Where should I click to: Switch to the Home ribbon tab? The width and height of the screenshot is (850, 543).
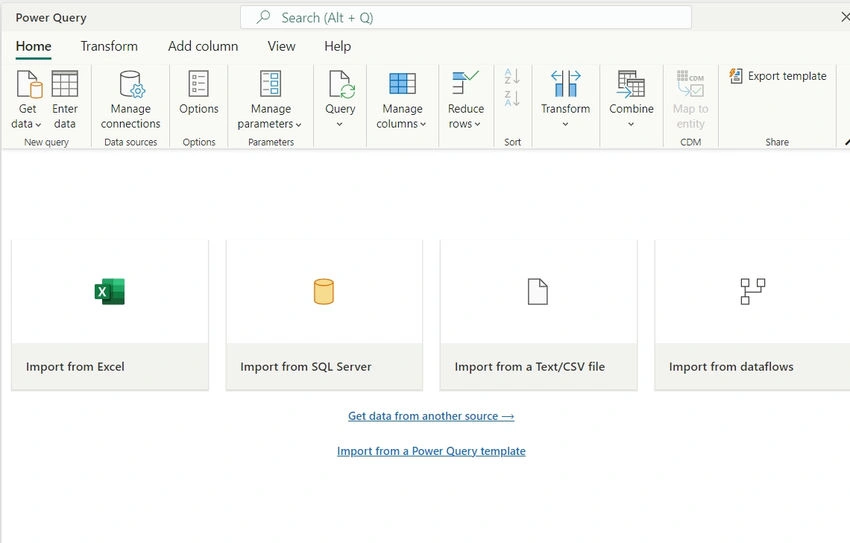coord(34,47)
